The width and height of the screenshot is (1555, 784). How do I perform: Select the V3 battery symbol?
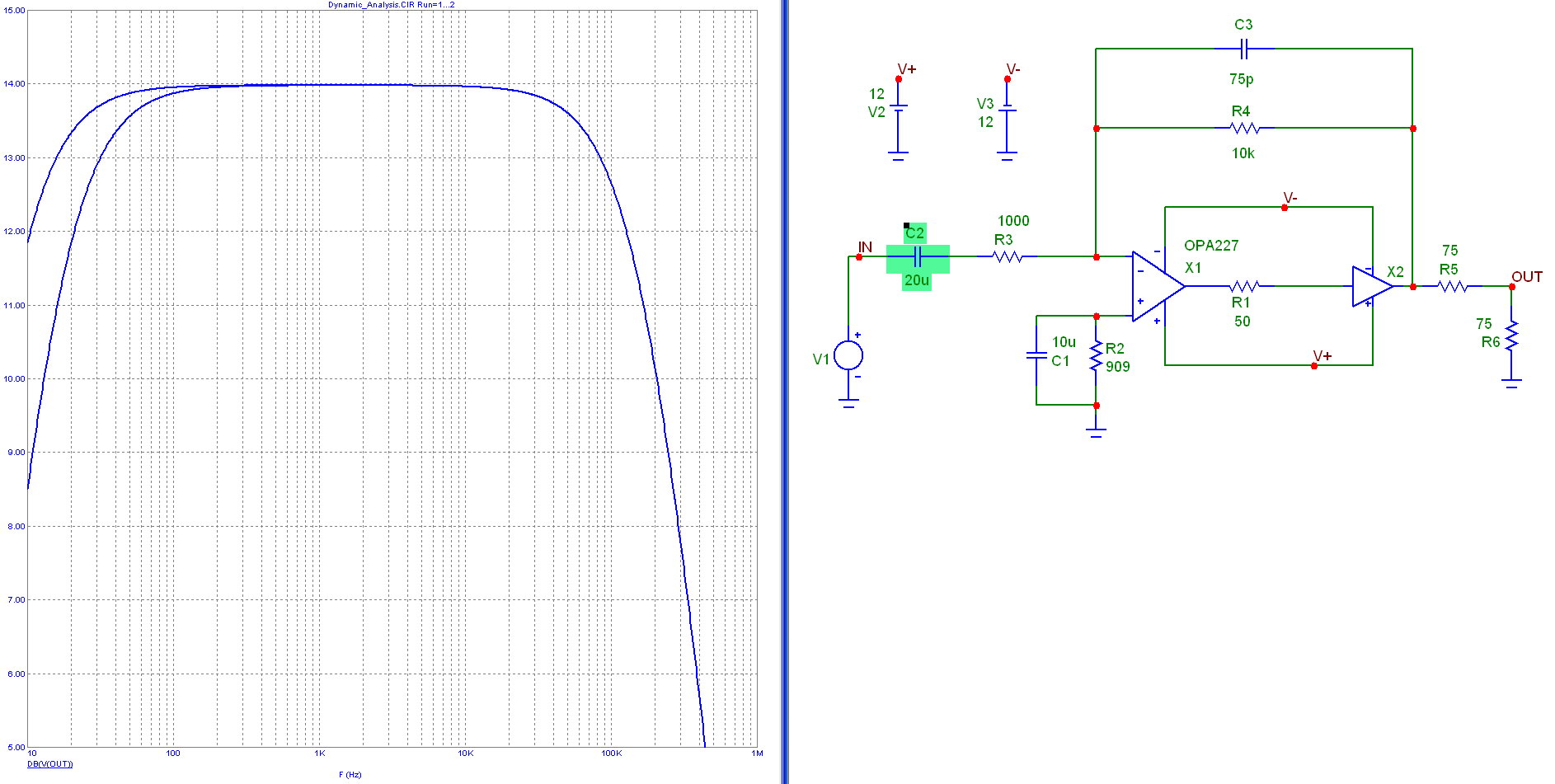coord(1007,108)
